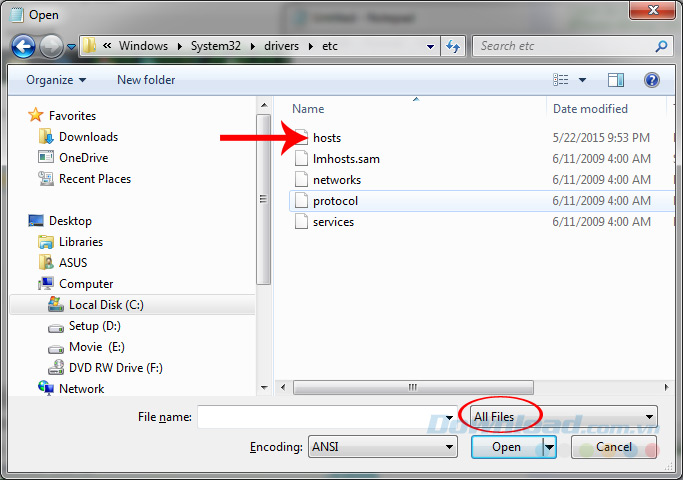This screenshot has height=480, width=683.
Task: Click the horizontal scrollbar thumb in the file list
Action: tap(413, 387)
